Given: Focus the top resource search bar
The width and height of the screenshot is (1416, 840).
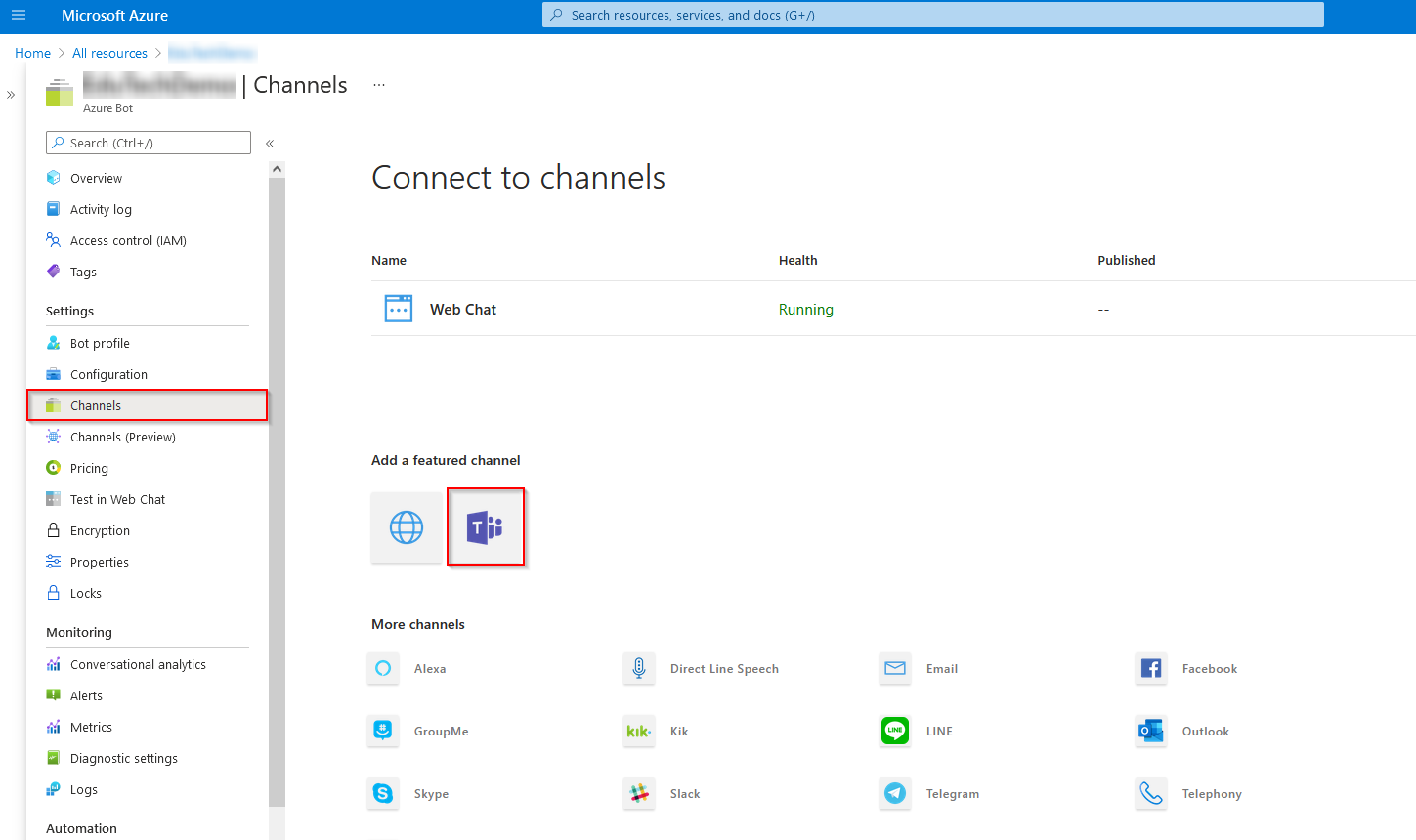Looking at the screenshot, I should [x=933, y=15].
